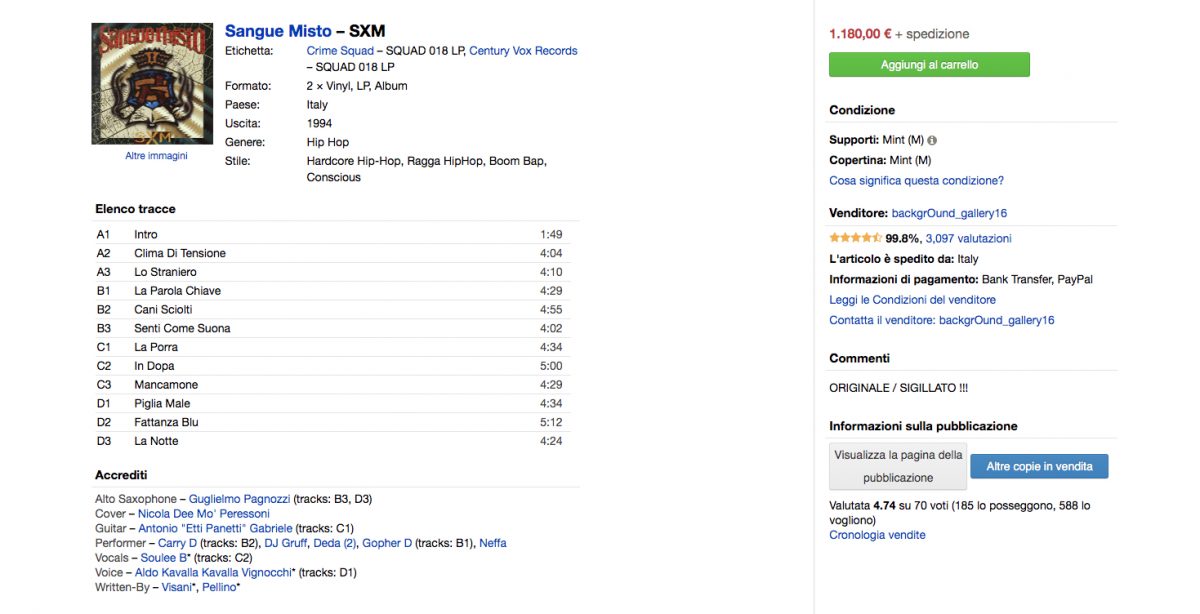Open the Crime Squad label link
Image resolution: width=1200 pixels, height=614 pixels.
tap(340, 51)
